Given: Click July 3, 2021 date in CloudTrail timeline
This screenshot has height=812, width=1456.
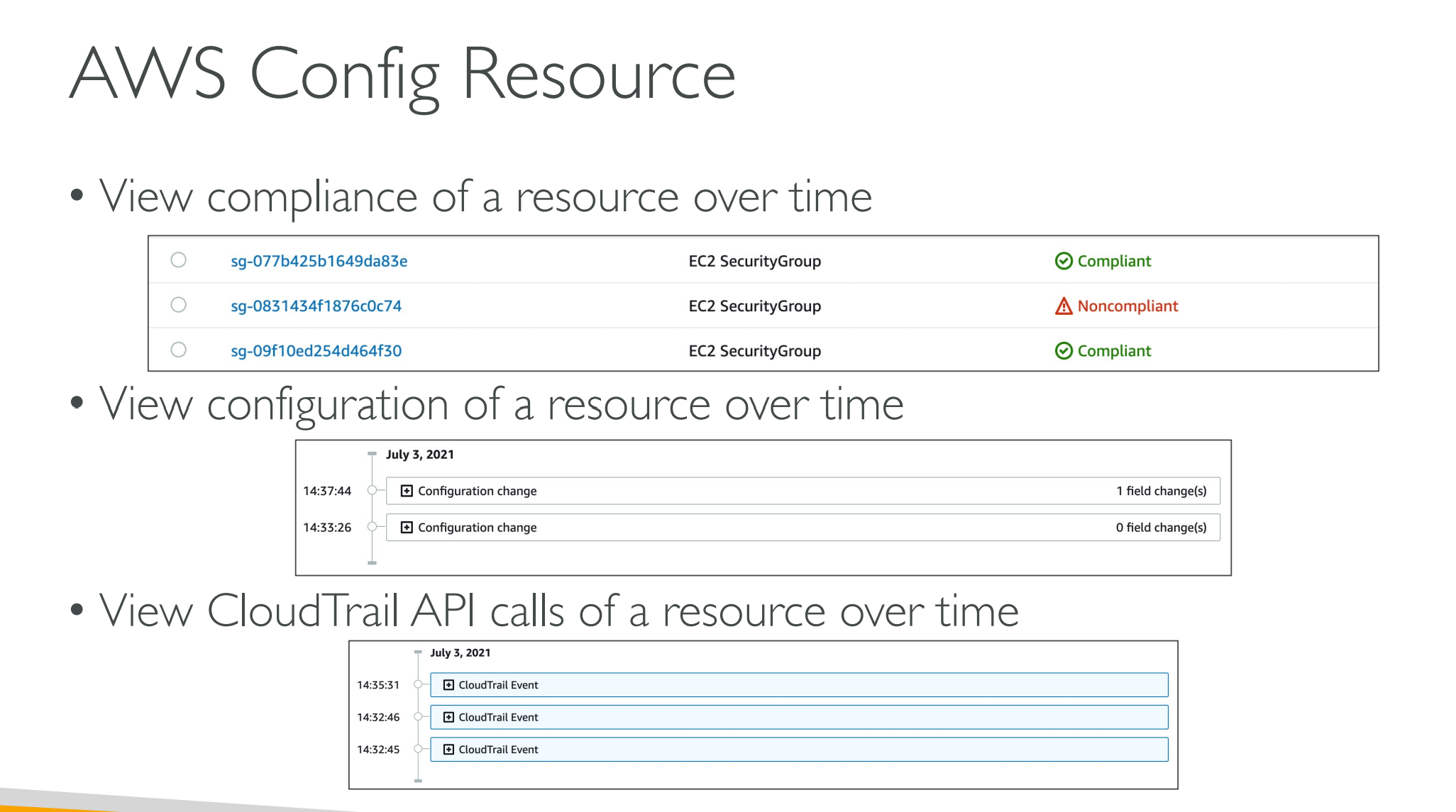Looking at the screenshot, I should [x=460, y=652].
